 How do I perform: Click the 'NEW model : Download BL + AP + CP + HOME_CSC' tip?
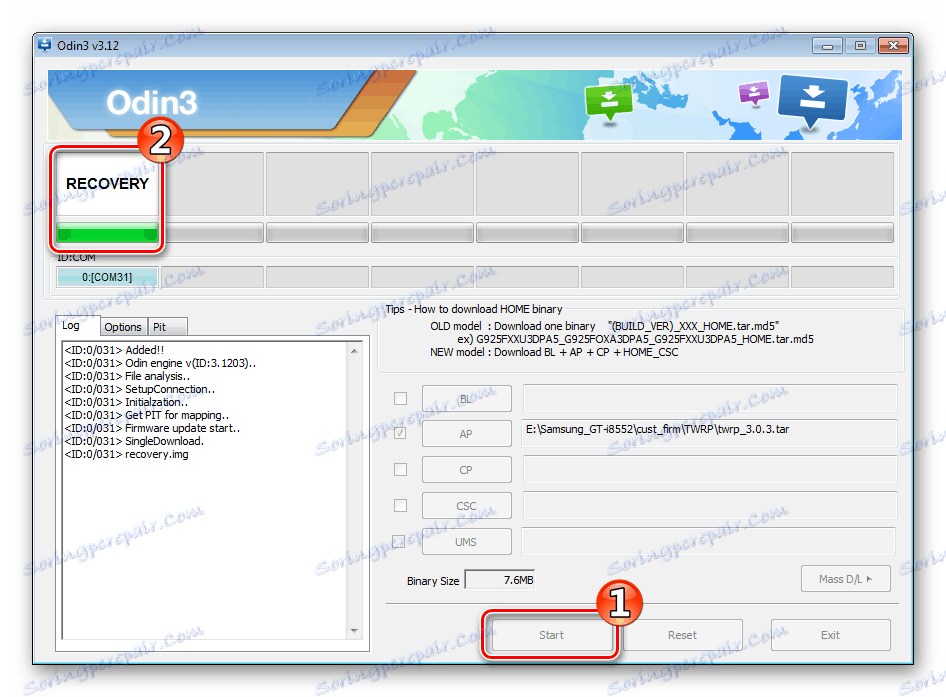click(x=554, y=352)
